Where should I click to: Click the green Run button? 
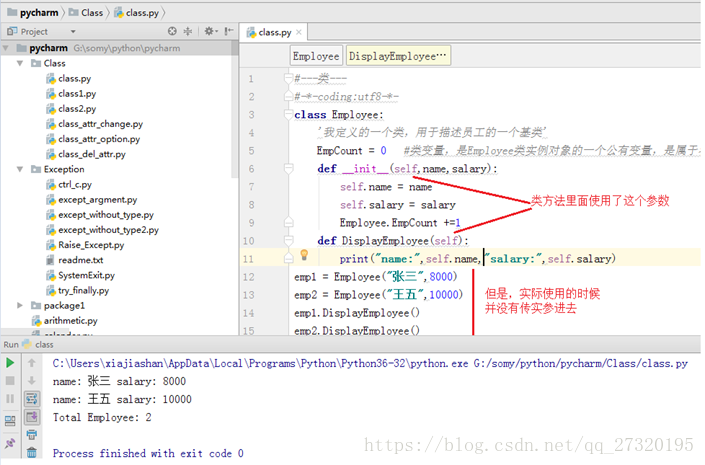(x=10, y=363)
